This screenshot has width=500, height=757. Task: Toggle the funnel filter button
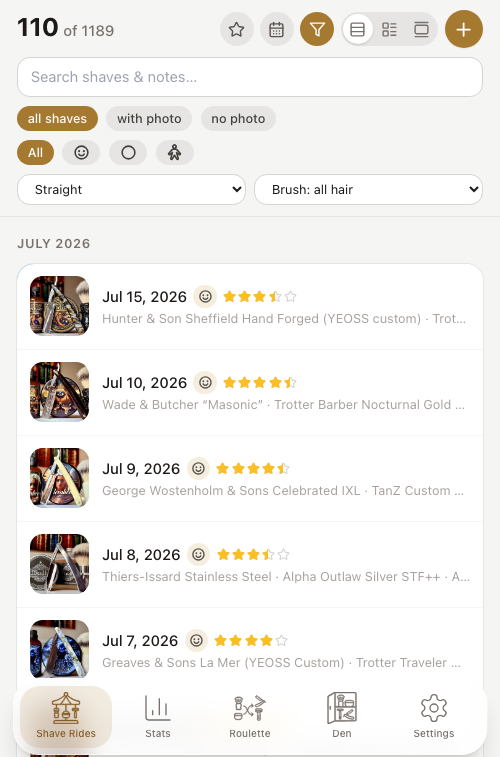(317, 29)
